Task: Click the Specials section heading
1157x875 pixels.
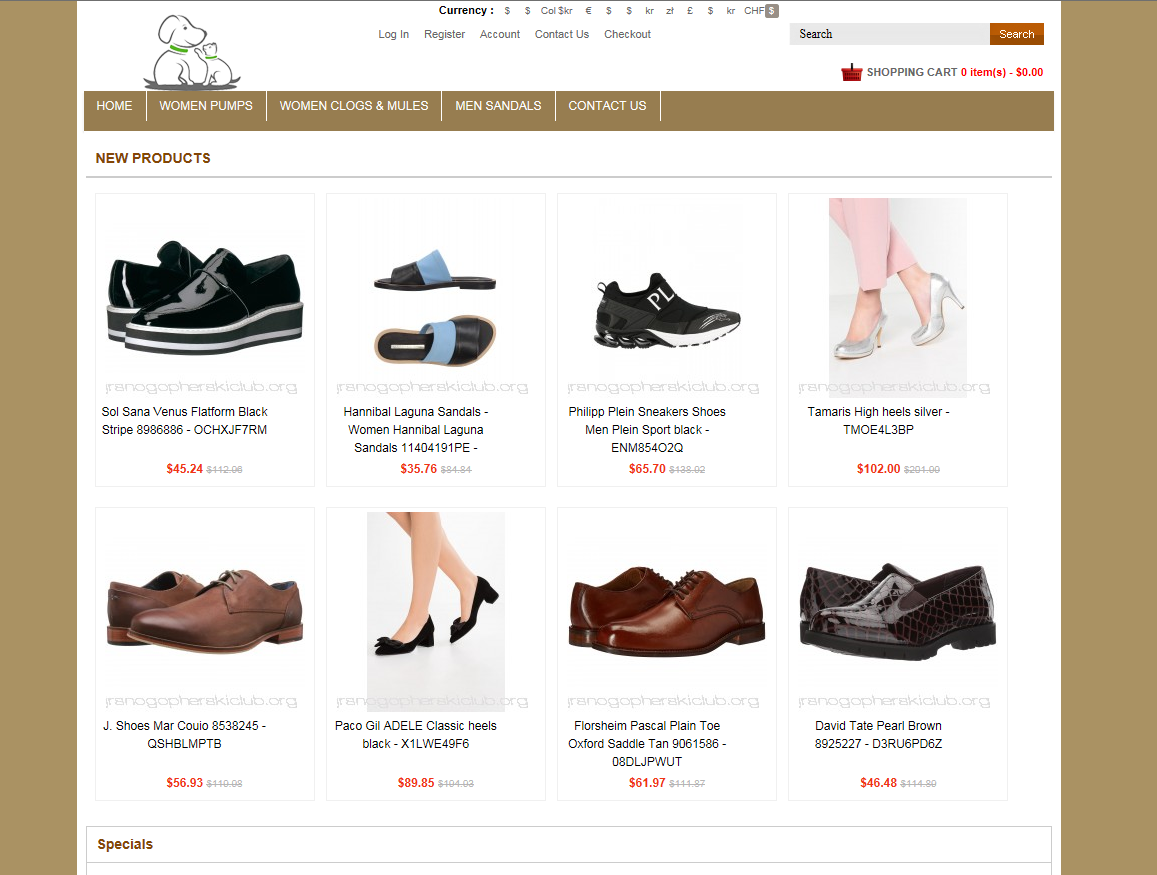Action: pos(125,845)
